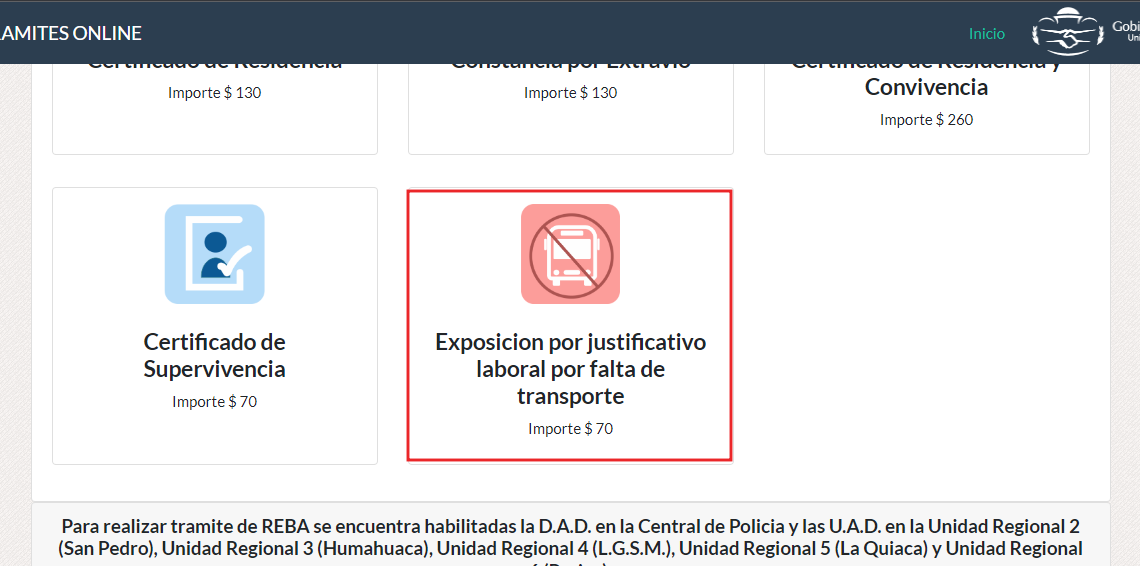Image resolution: width=1140 pixels, height=566 pixels.
Task: Click the Convivencia heading text
Action: (x=926, y=88)
